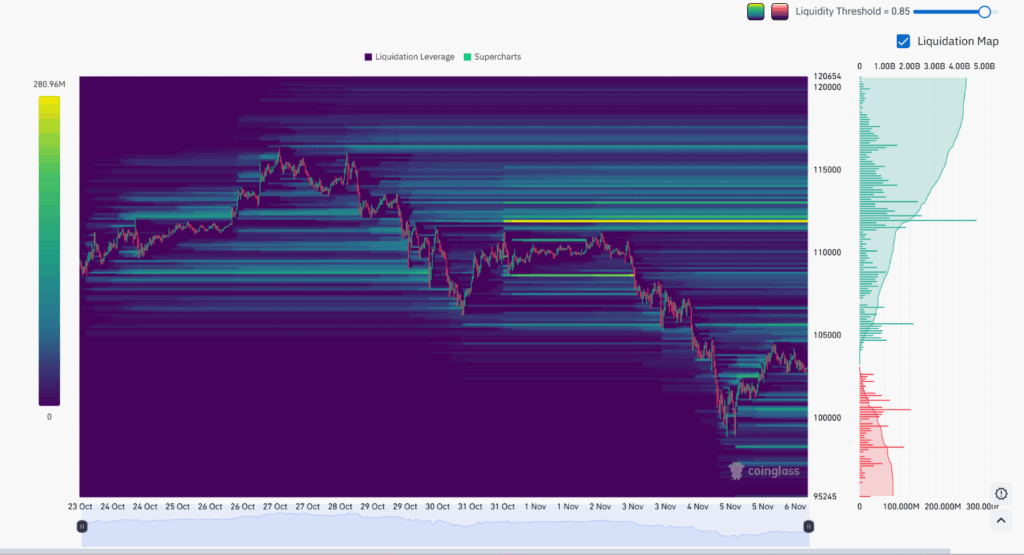Click the color scale bar at 280.96M

tap(49, 100)
